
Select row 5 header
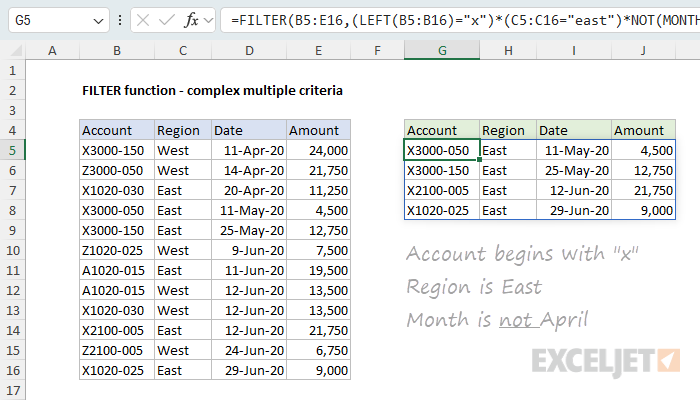[12, 150]
